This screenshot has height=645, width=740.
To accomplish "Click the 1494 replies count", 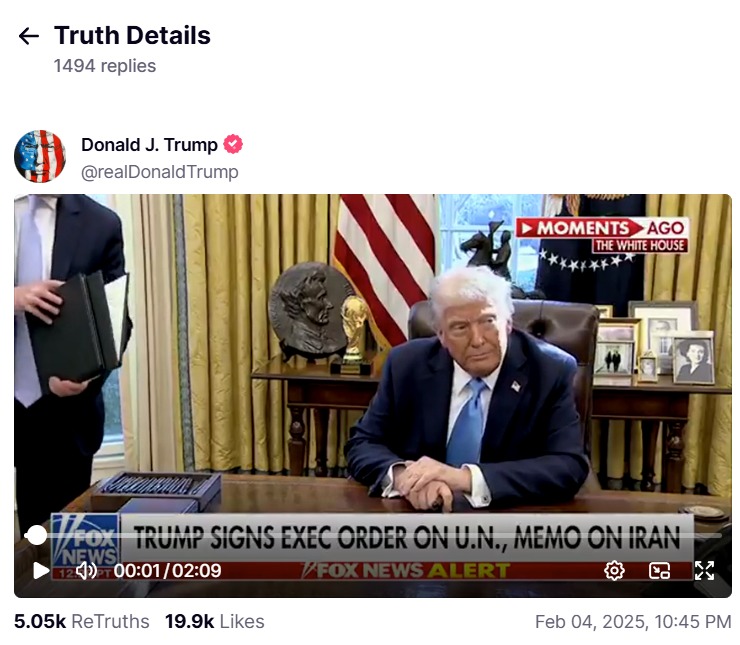I will [x=105, y=66].
